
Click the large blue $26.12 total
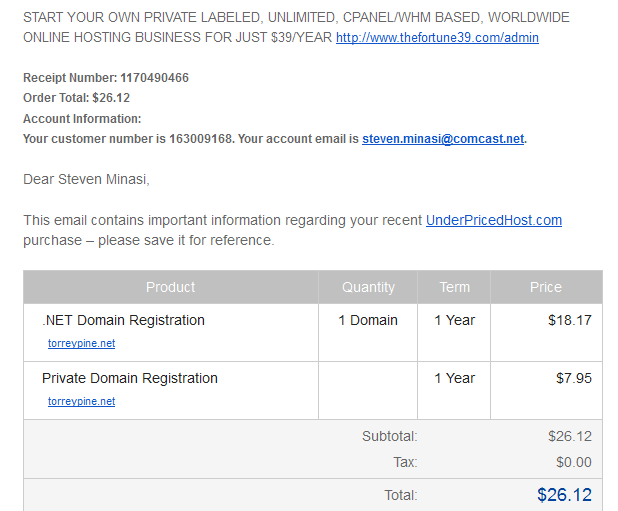(564, 495)
